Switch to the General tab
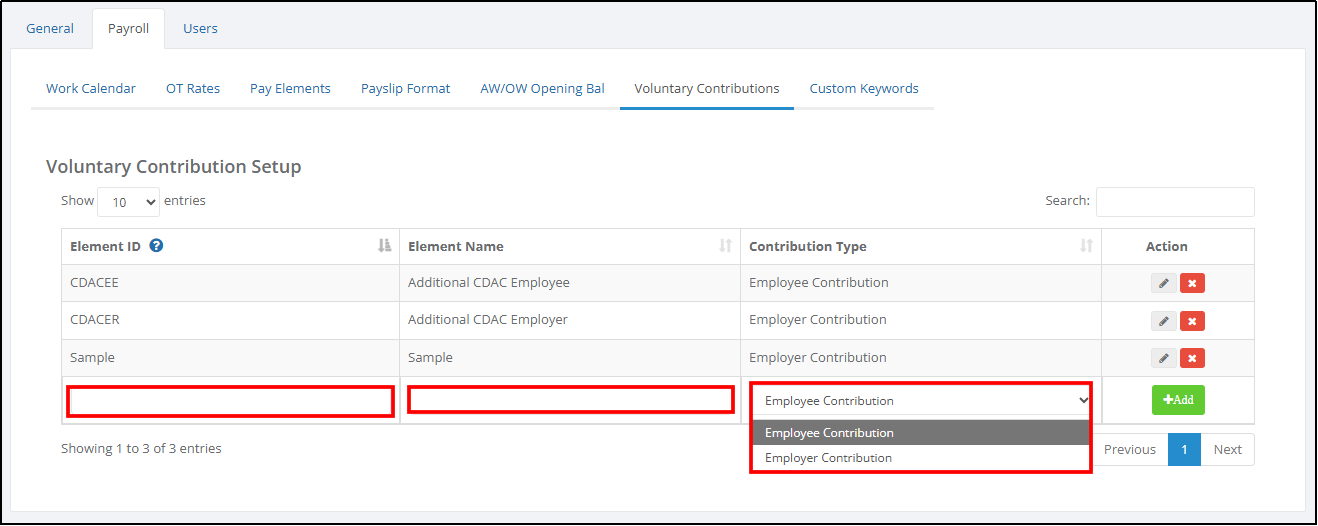 (x=50, y=28)
